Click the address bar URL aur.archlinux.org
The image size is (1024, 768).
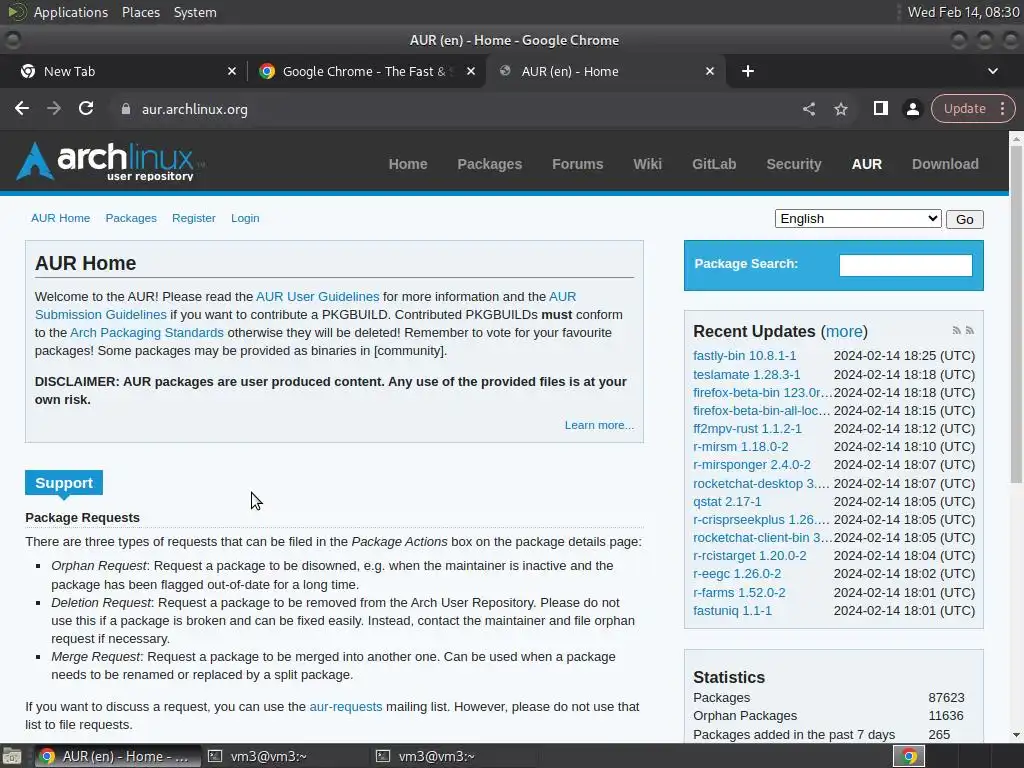195,109
